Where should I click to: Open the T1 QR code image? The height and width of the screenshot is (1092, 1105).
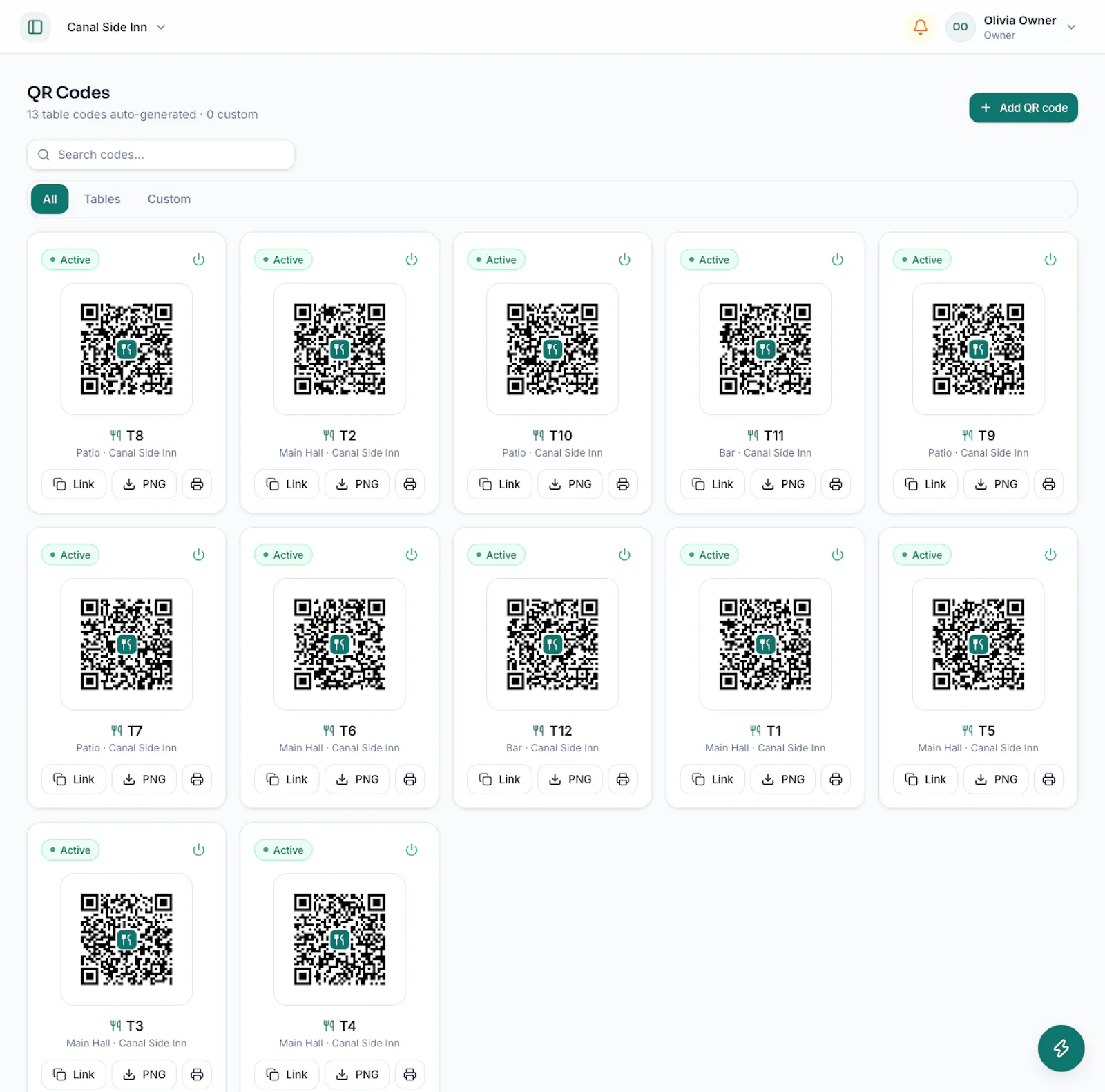(x=765, y=644)
